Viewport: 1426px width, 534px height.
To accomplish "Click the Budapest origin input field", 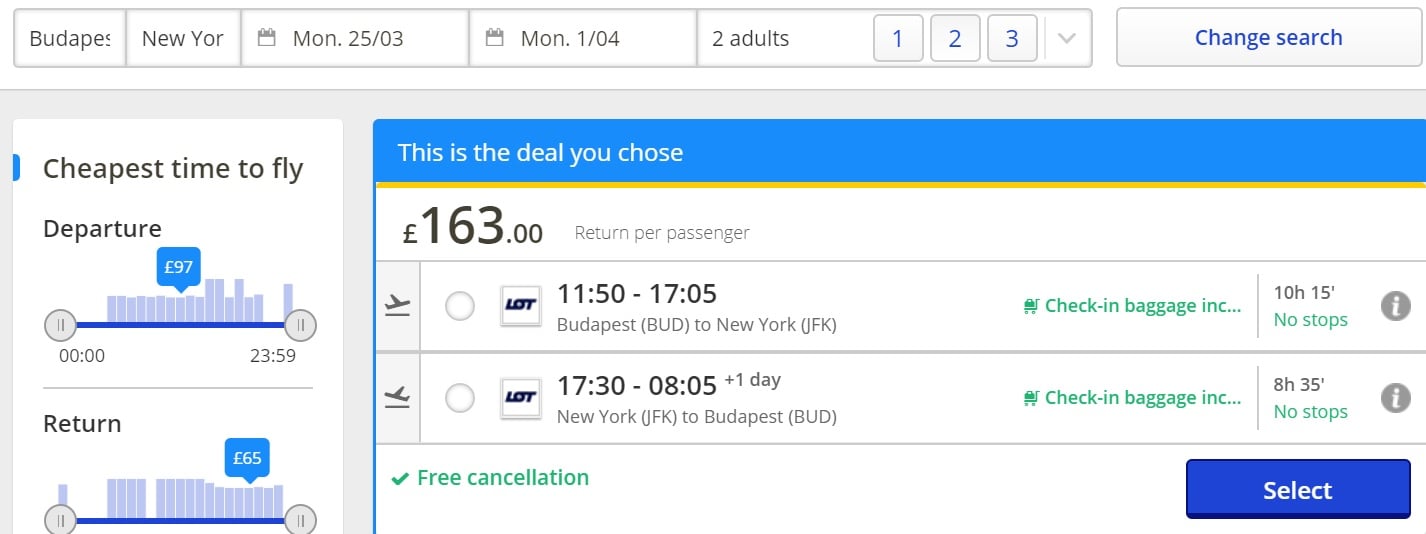I will (70, 39).
